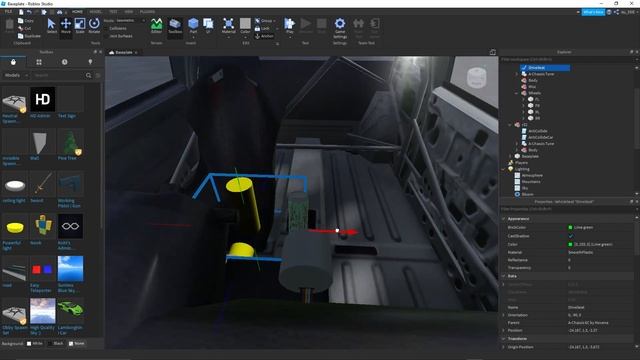The image size is (640, 360).
Task: Open the Material picker icon
Action: (229, 24)
